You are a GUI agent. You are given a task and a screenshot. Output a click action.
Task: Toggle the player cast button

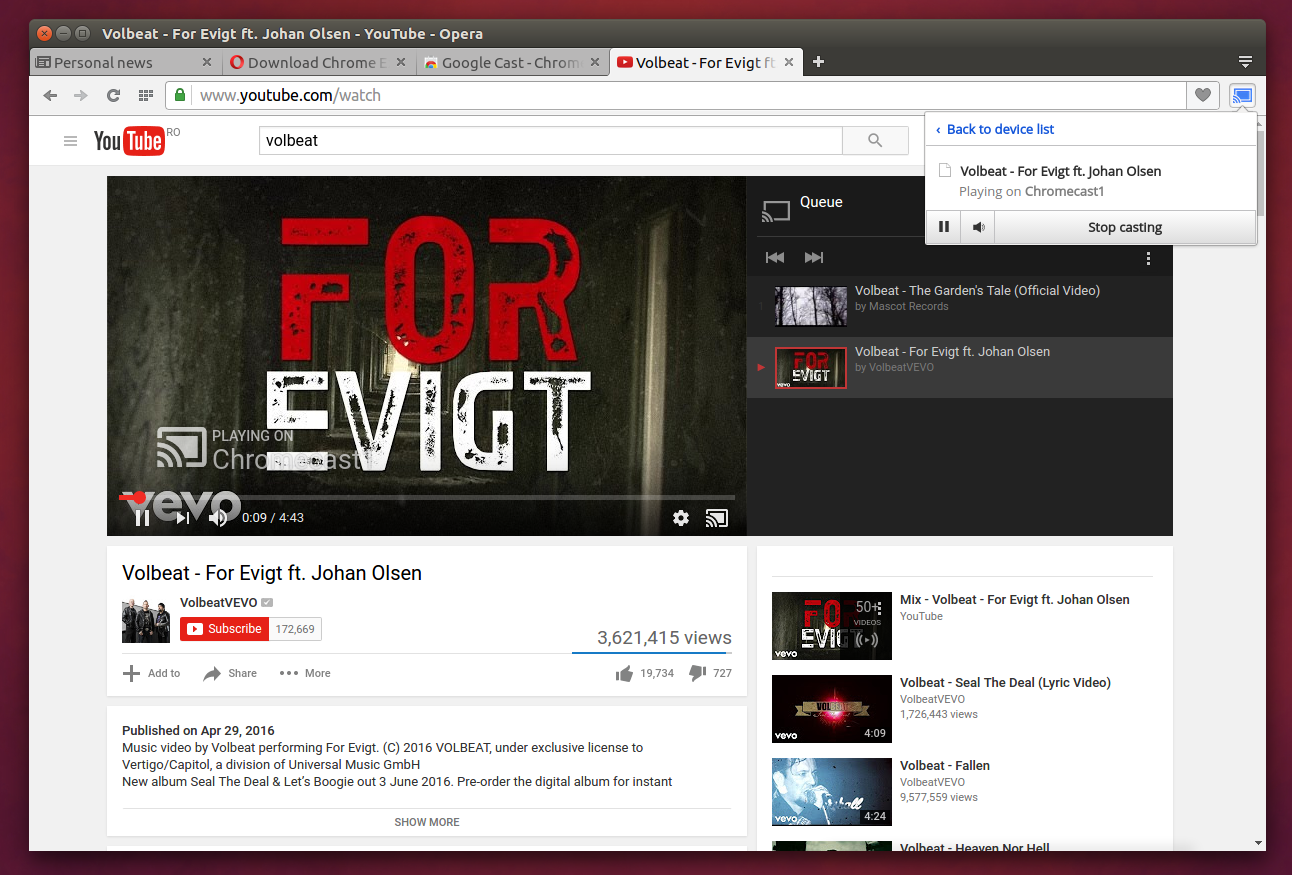[x=717, y=518]
